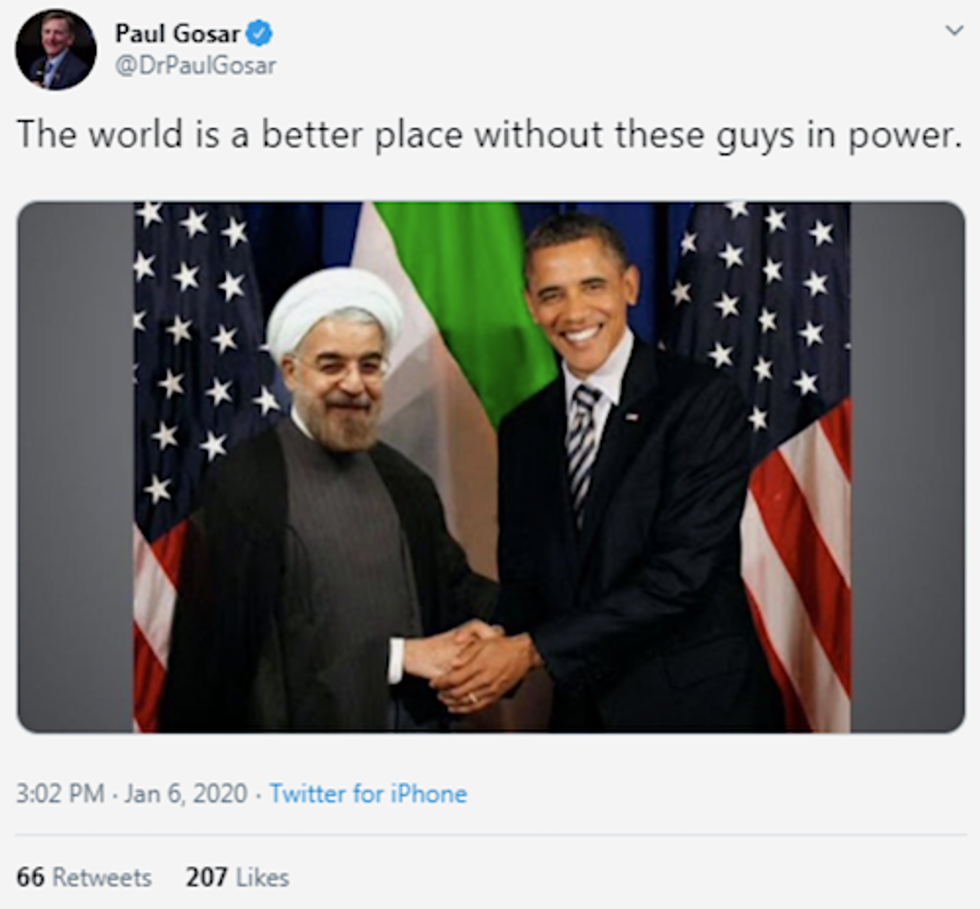This screenshot has height=909, width=980.
Task: View the 207 Likes list
Action: pos(237,877)
